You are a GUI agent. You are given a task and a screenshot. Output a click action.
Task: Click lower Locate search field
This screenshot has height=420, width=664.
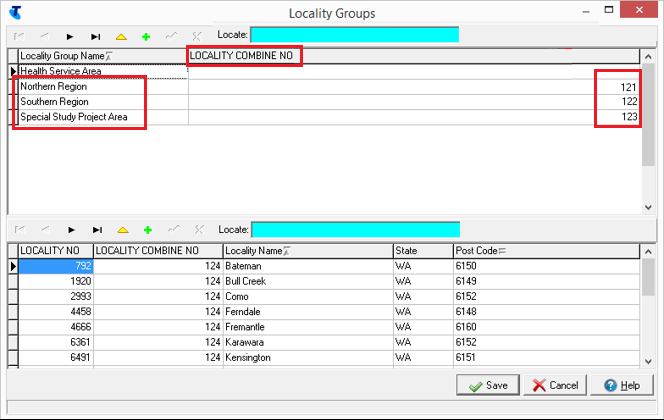[356, 229]
